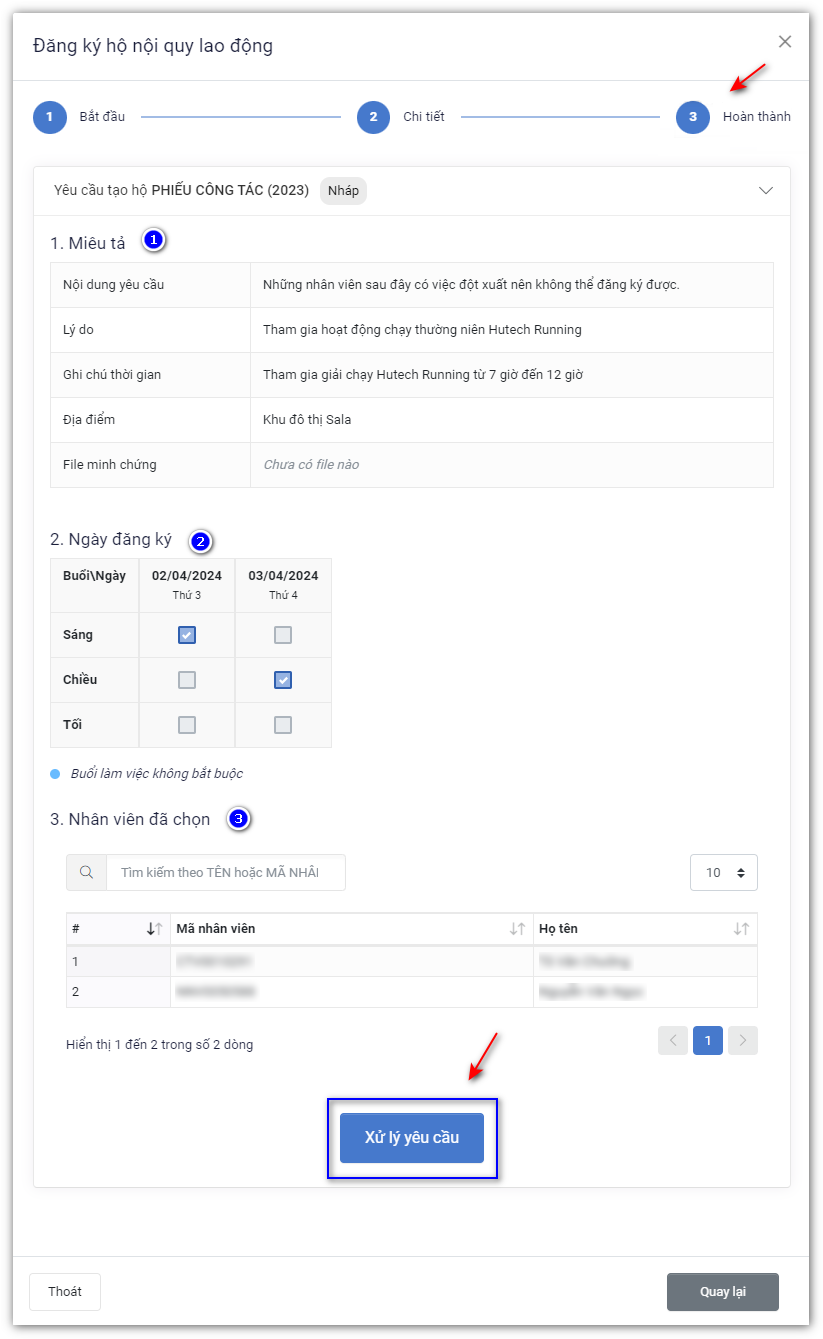823x1339 pixels.
Task: Sort by Họ tên column
Action: (741, 929)
